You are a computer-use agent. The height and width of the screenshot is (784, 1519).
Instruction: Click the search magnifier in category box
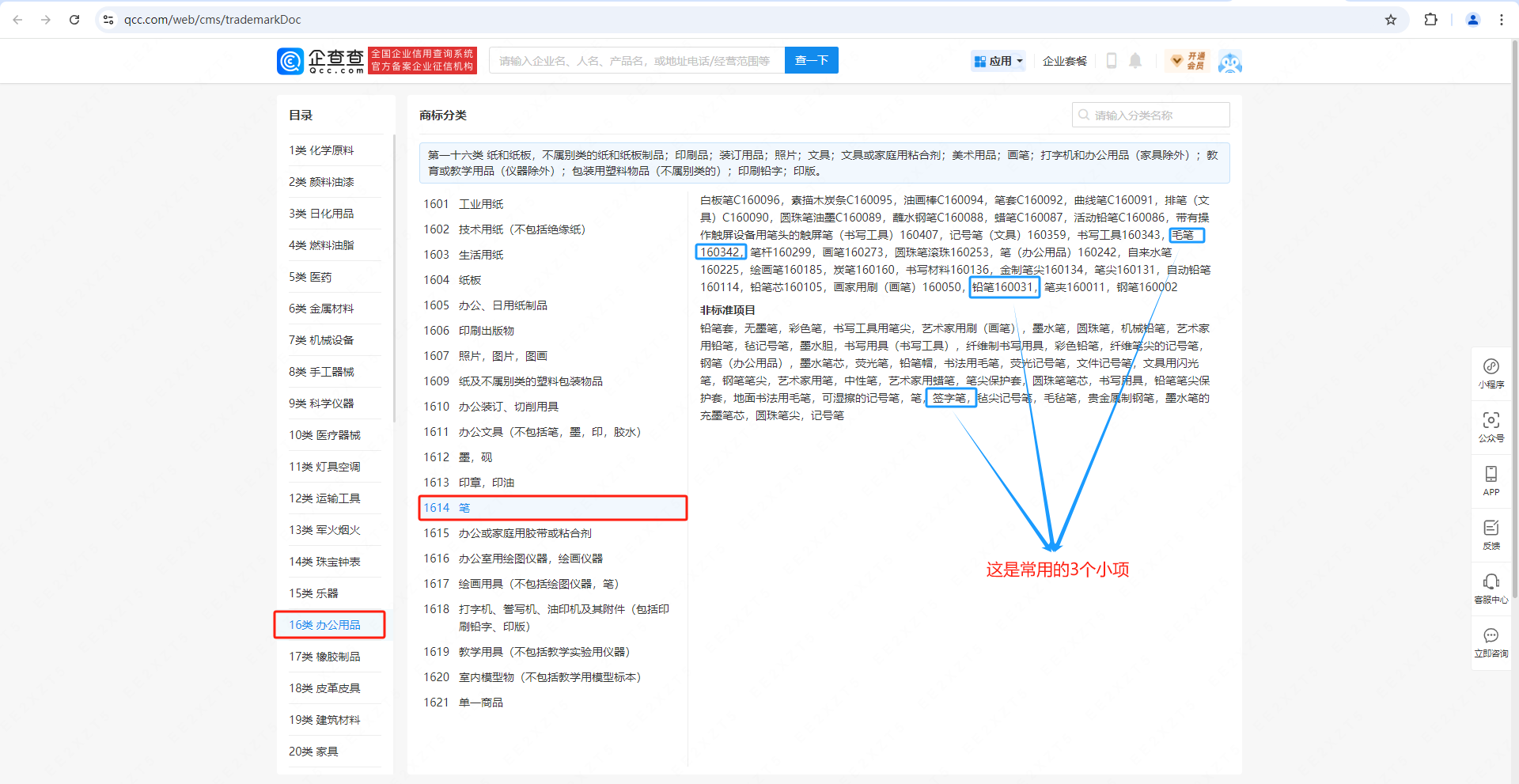(1084, 115)
